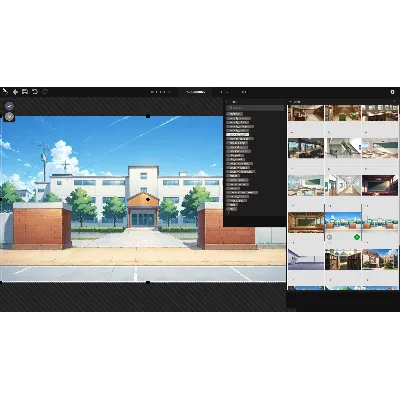Select the brick school building exterior thumbnail
Screen dimensions: 400x400
coord(380,259)
